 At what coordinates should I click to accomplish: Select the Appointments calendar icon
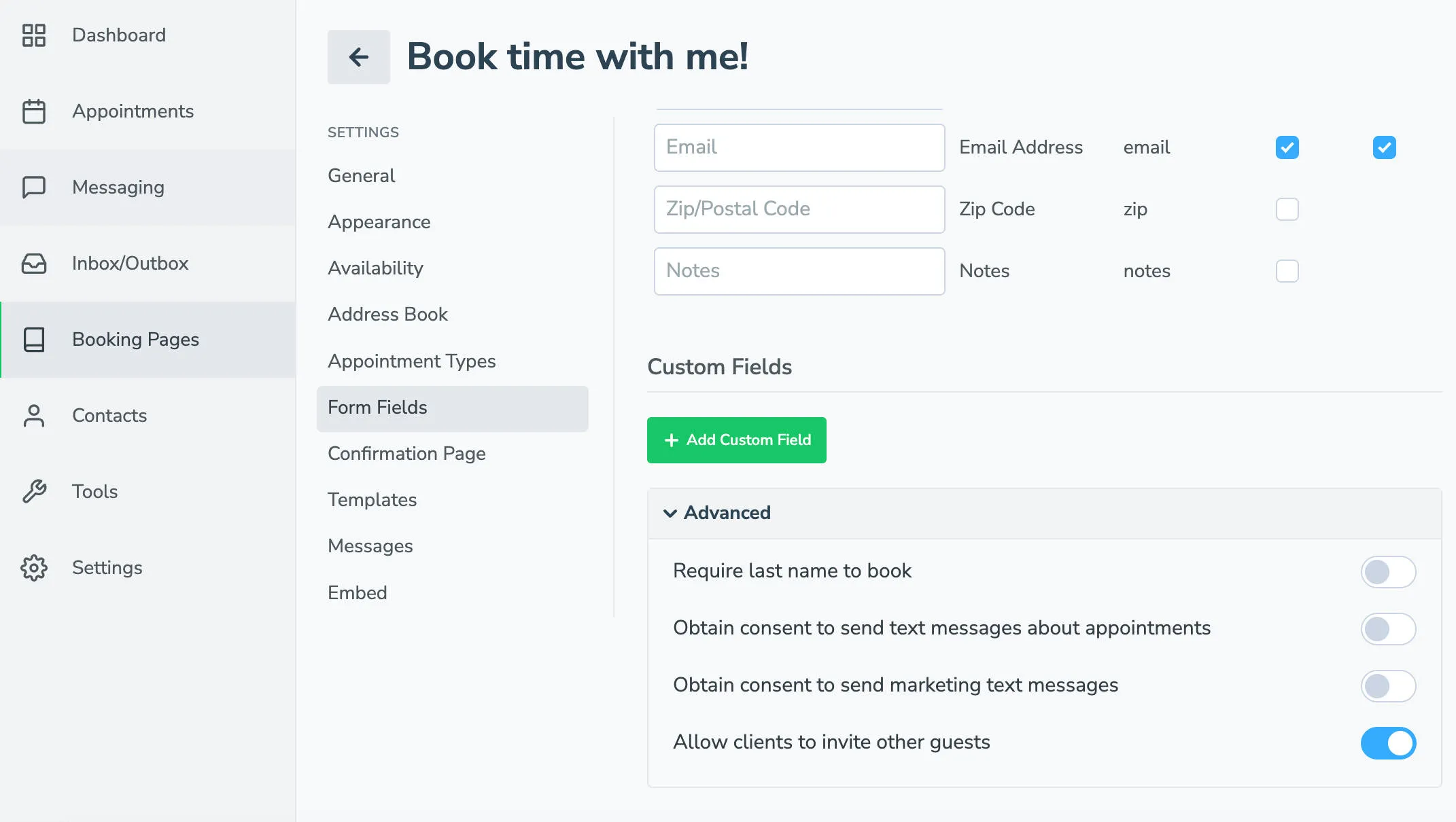[x=35, y=111]
